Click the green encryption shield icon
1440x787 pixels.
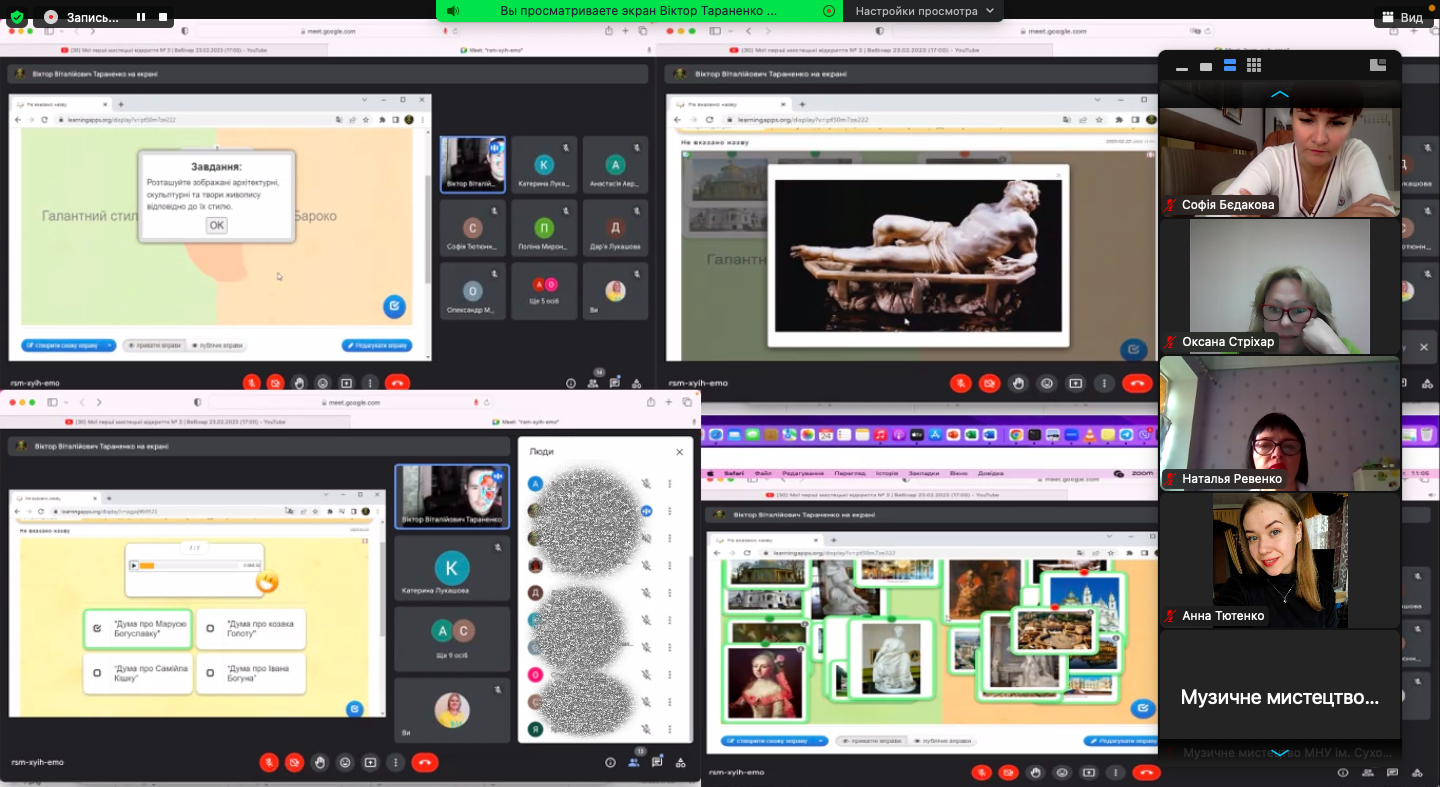point(17,17)
